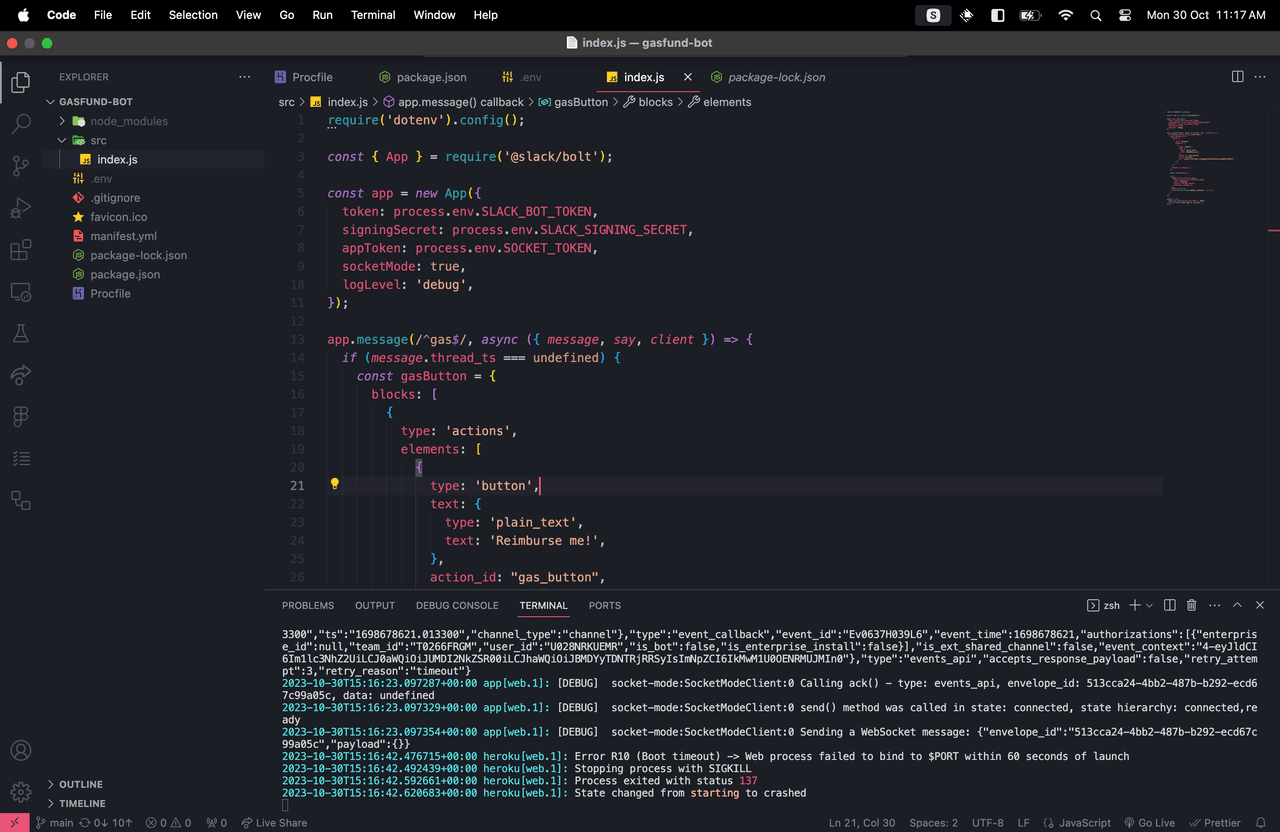Click the Accounts icon in activity bar

point(20,751)
